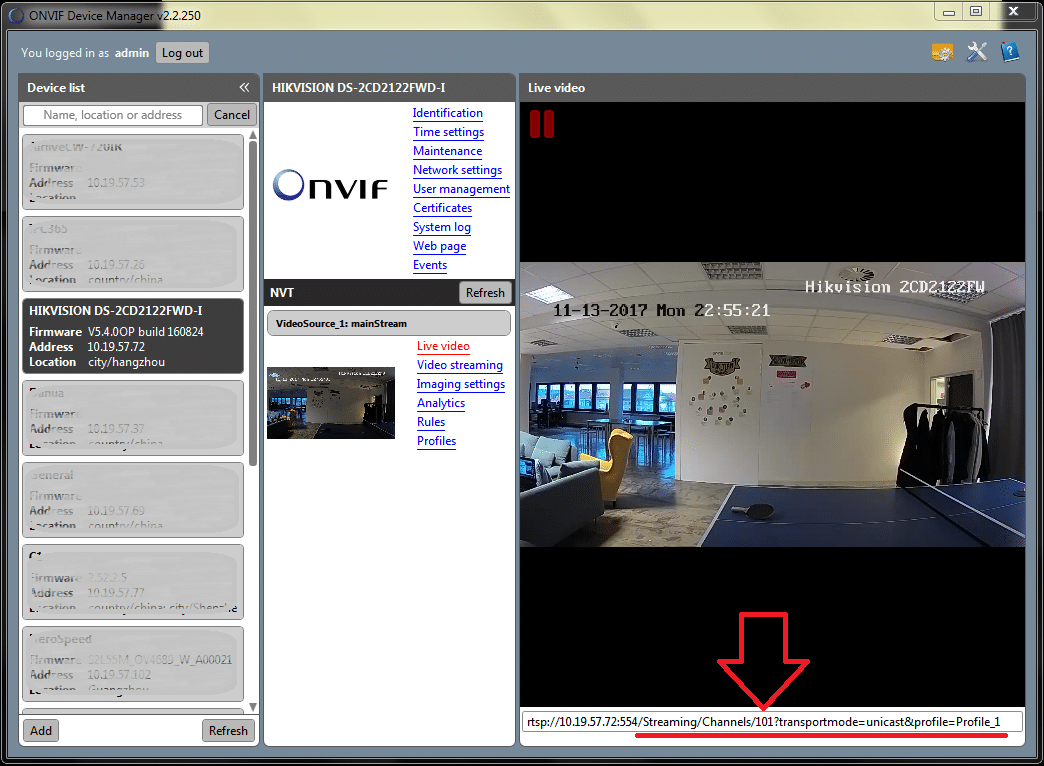Open the System log link
The height and width of the screenshot is (766, 1044).
pos(441,227)
